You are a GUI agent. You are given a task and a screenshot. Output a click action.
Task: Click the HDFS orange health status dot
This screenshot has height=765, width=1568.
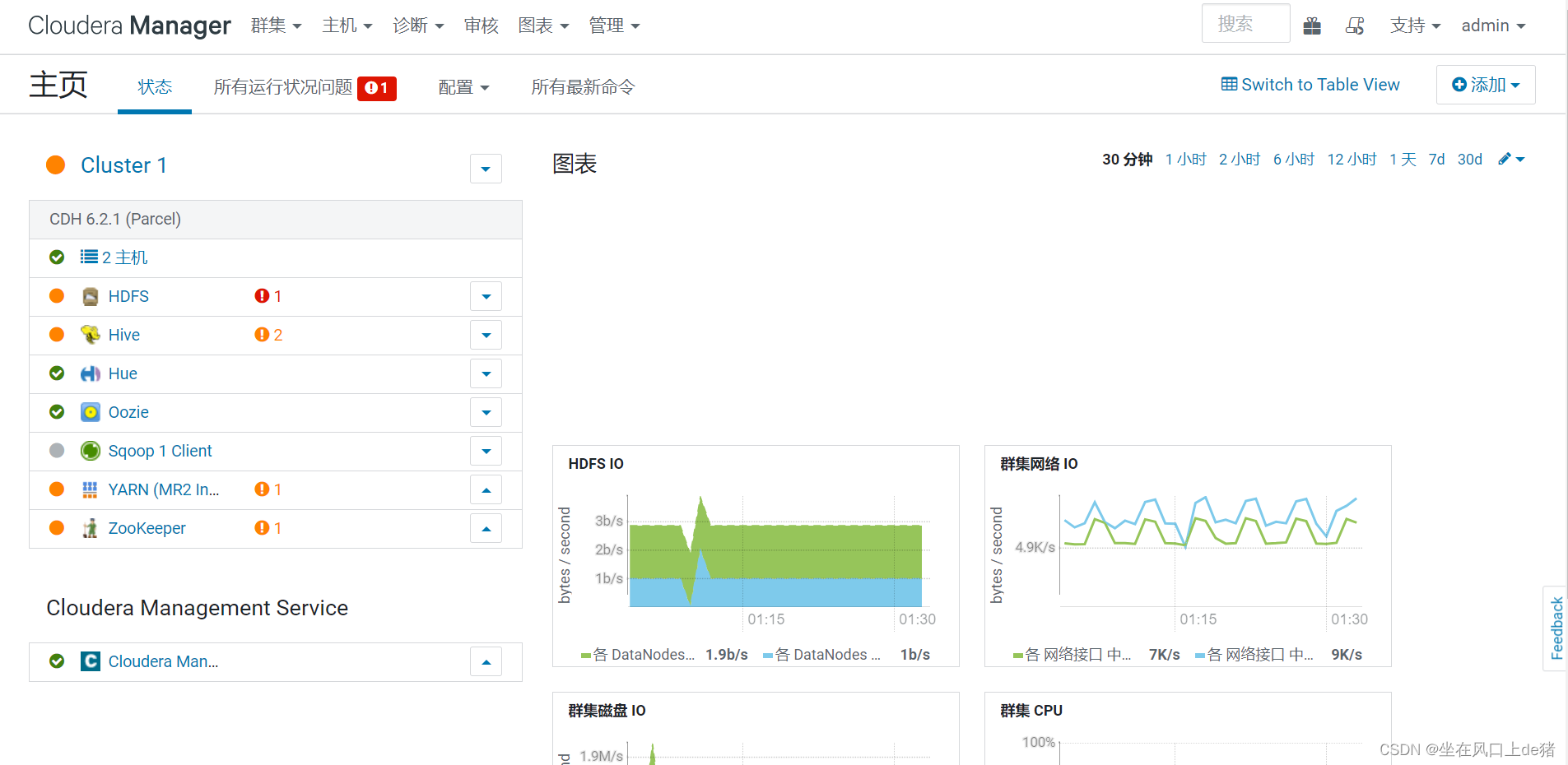[x=57, y=296]
